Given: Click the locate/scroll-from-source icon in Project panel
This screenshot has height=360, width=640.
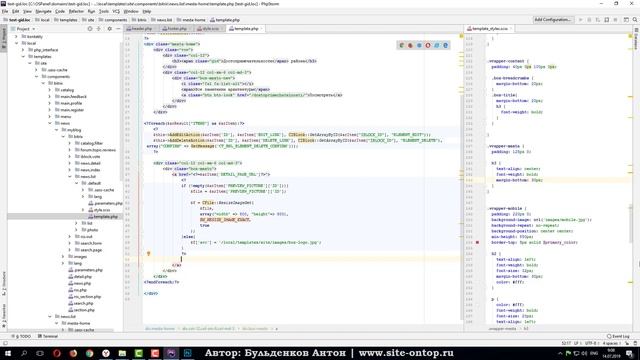Looking at the screenshot, I should click(90, 29).
